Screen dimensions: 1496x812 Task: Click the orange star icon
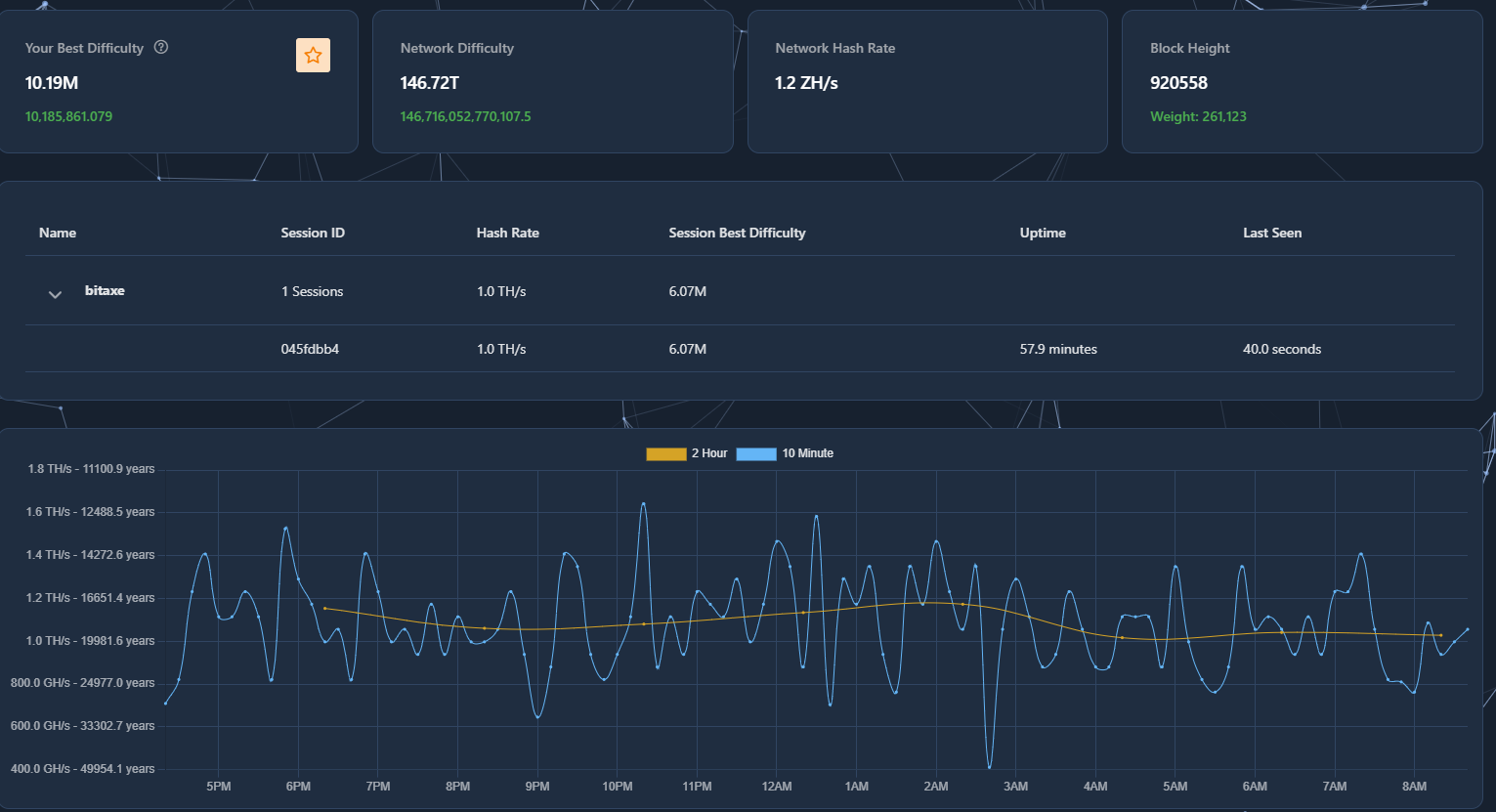click(313, 56)
